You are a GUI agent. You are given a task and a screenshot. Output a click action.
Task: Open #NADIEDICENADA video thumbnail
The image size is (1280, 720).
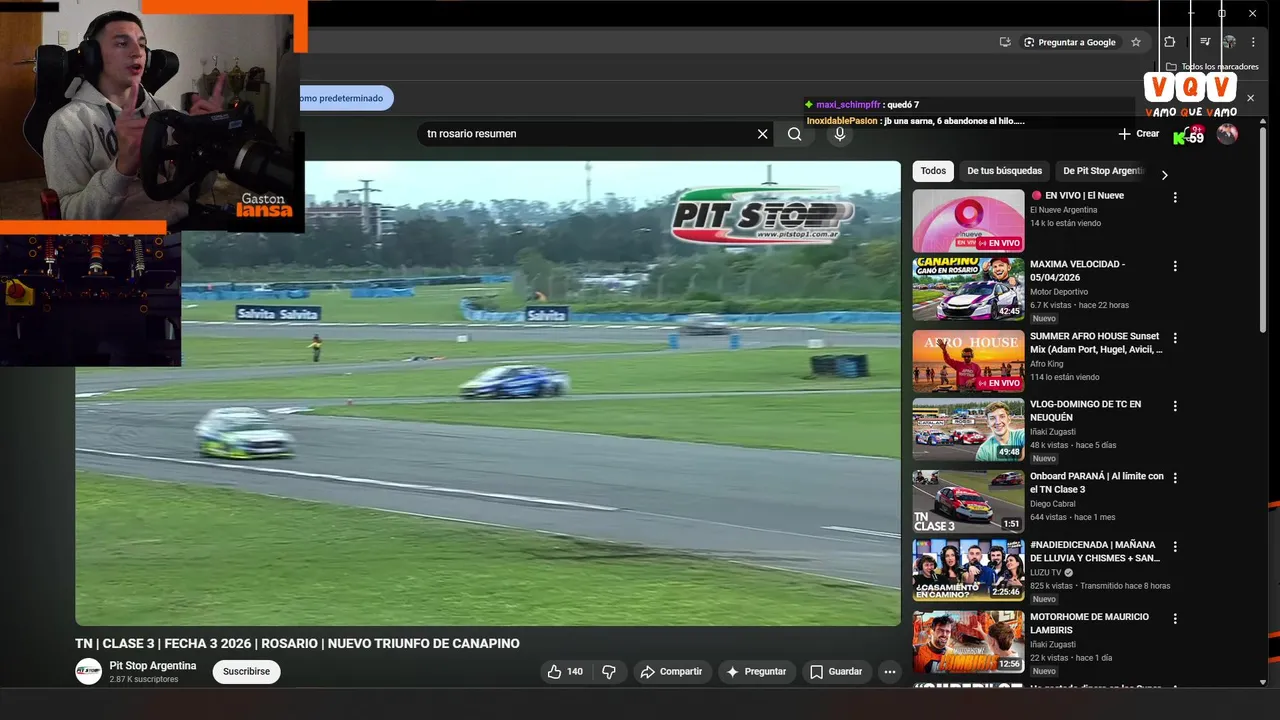968,570
